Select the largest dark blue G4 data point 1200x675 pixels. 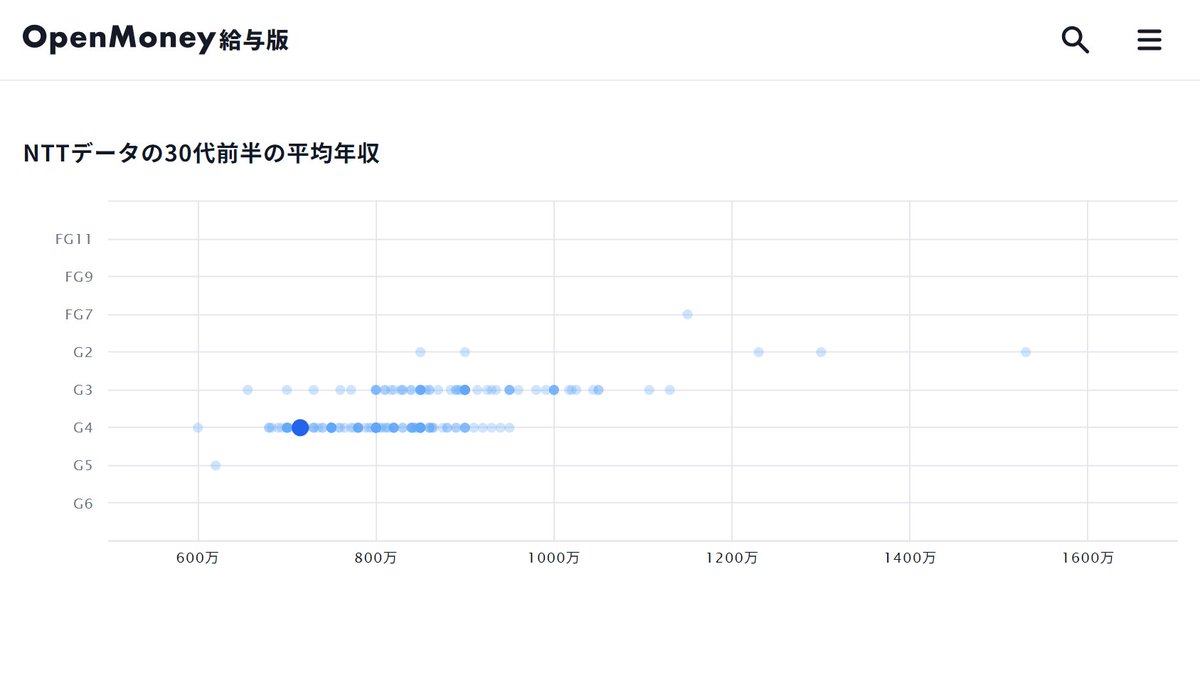[300, 428]
